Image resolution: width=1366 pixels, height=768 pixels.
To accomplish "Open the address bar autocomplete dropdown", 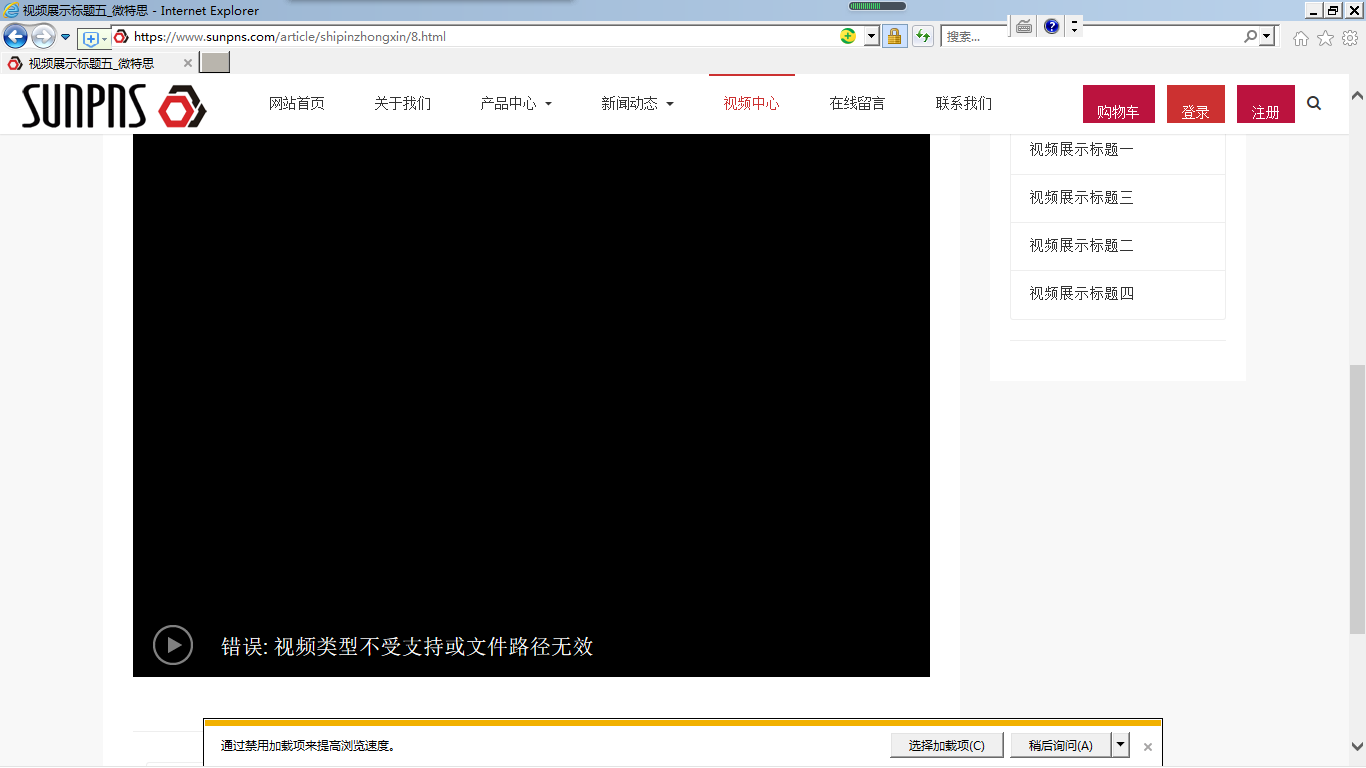I will click(x=871, y=37).
